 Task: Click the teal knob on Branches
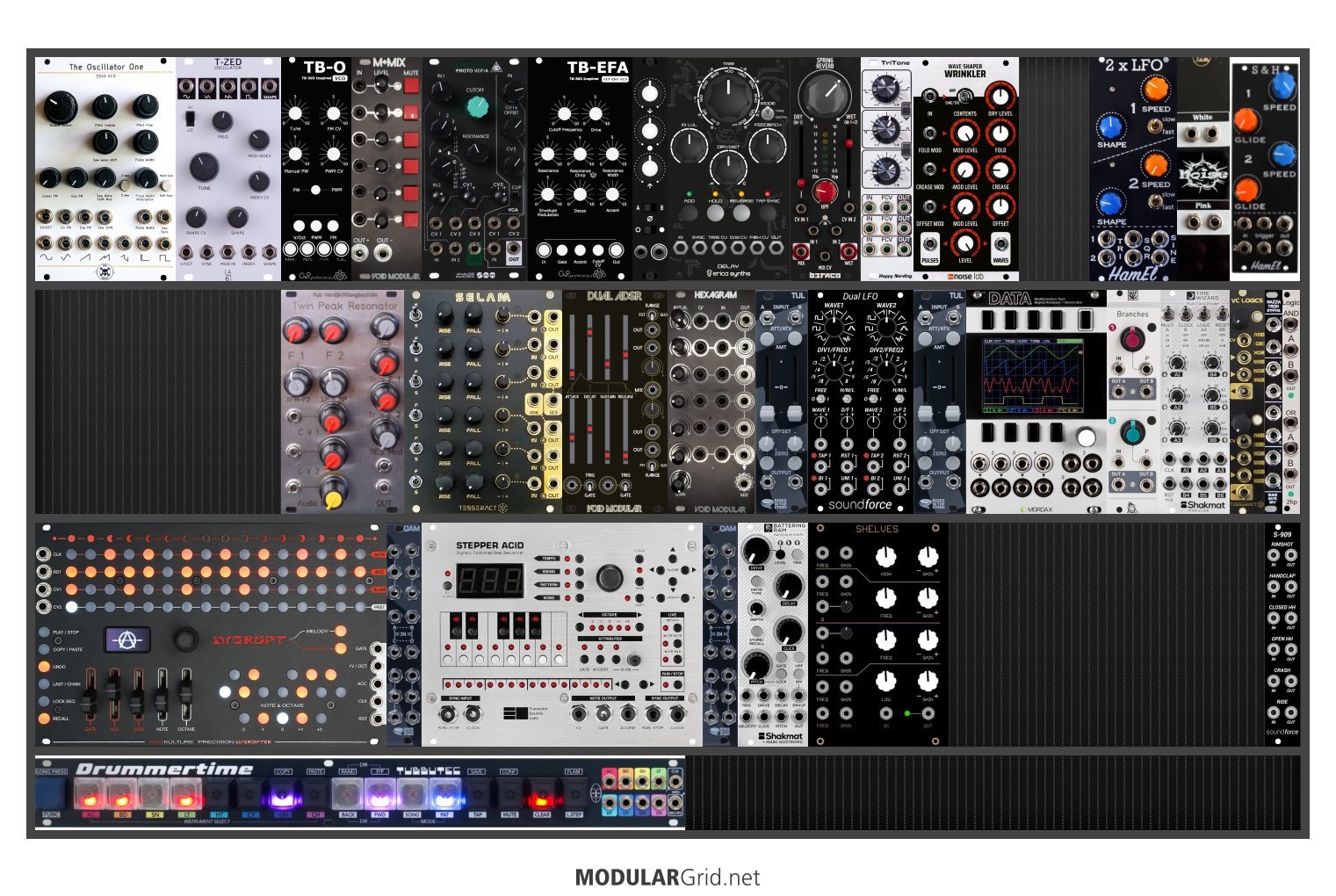pos(1133,431)
